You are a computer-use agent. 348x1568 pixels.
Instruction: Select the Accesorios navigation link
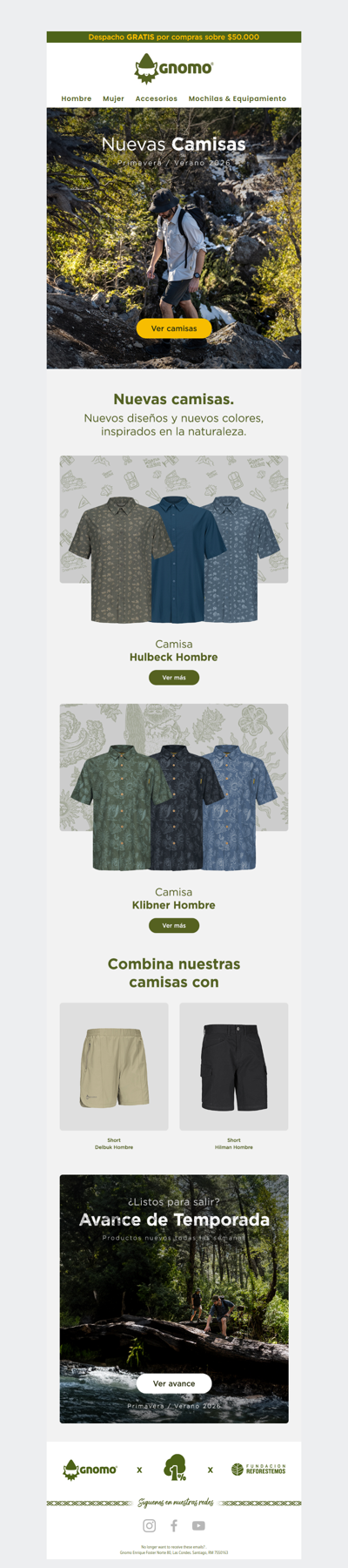coord(157,98)
